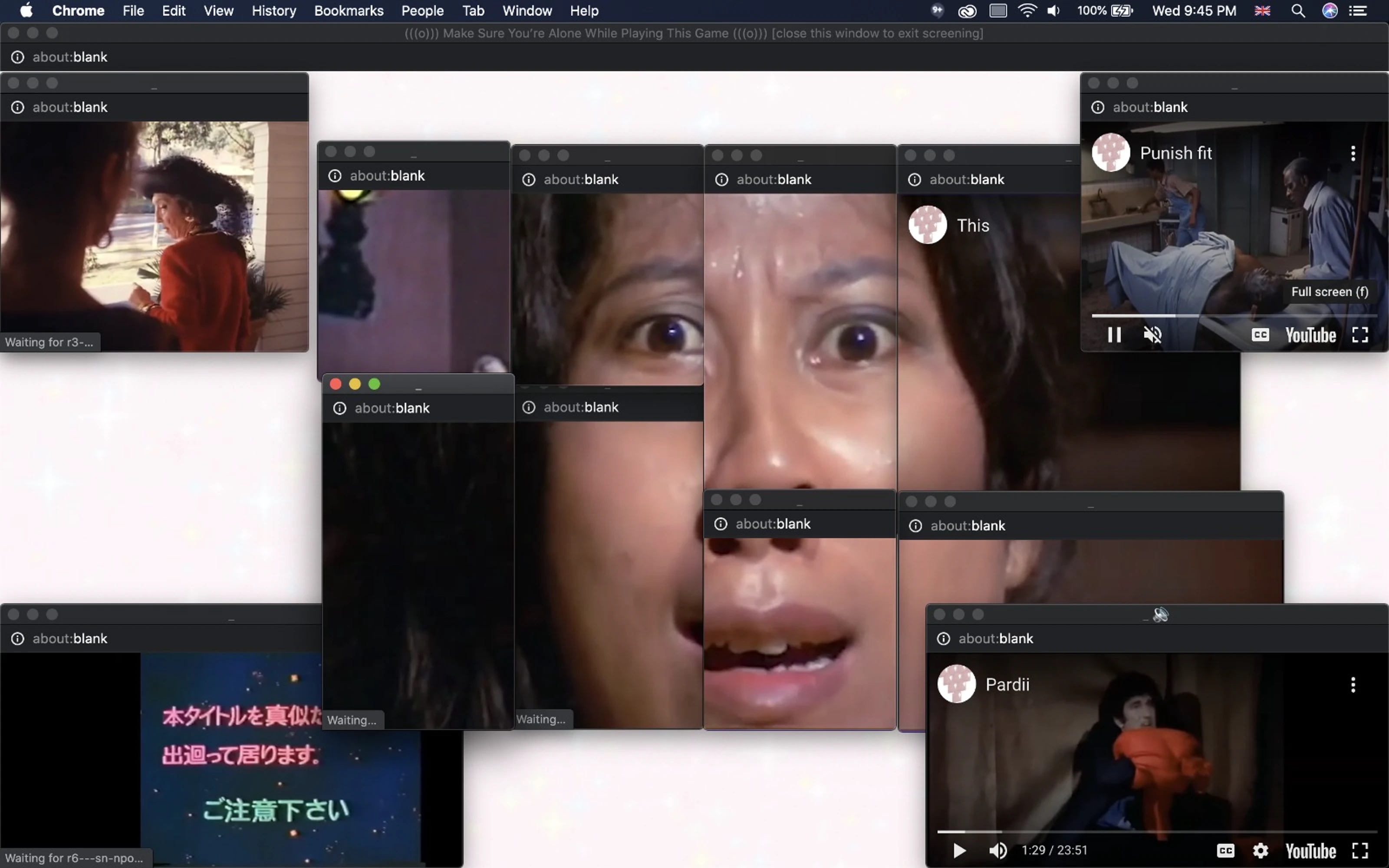1389x868 pixels.
Task: Toggle captions on Pardii video
Action: tap(1225, 850)
